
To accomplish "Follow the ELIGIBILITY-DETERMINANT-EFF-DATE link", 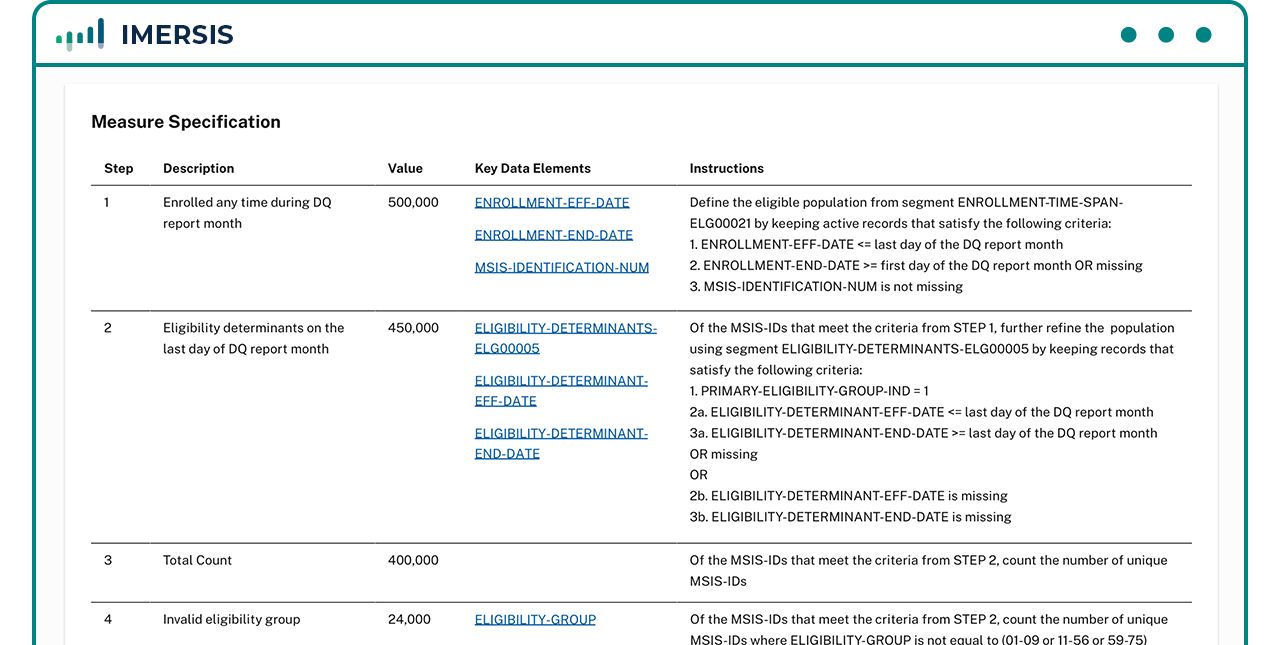I will pyautogui.click(x=561, y=391).
